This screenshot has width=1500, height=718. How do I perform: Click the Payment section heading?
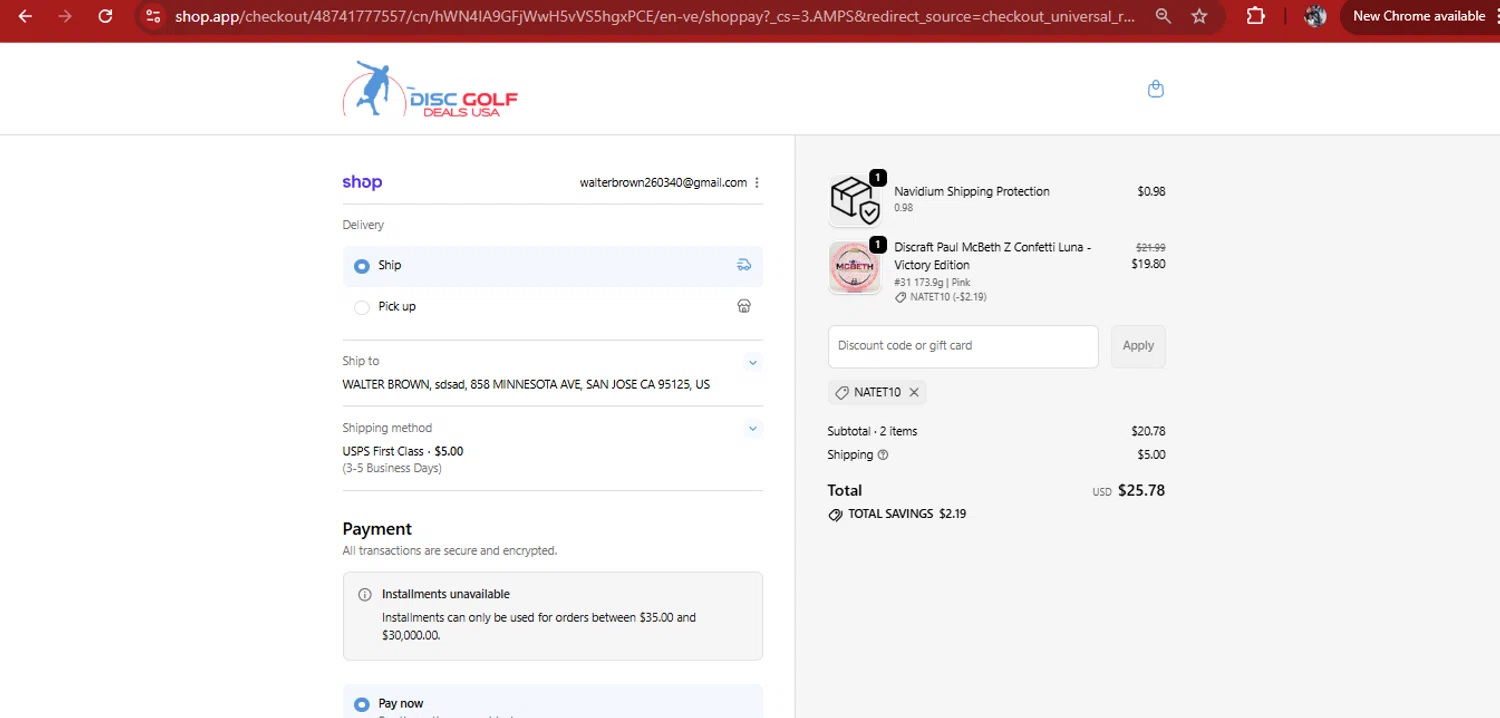coord(377,529)
